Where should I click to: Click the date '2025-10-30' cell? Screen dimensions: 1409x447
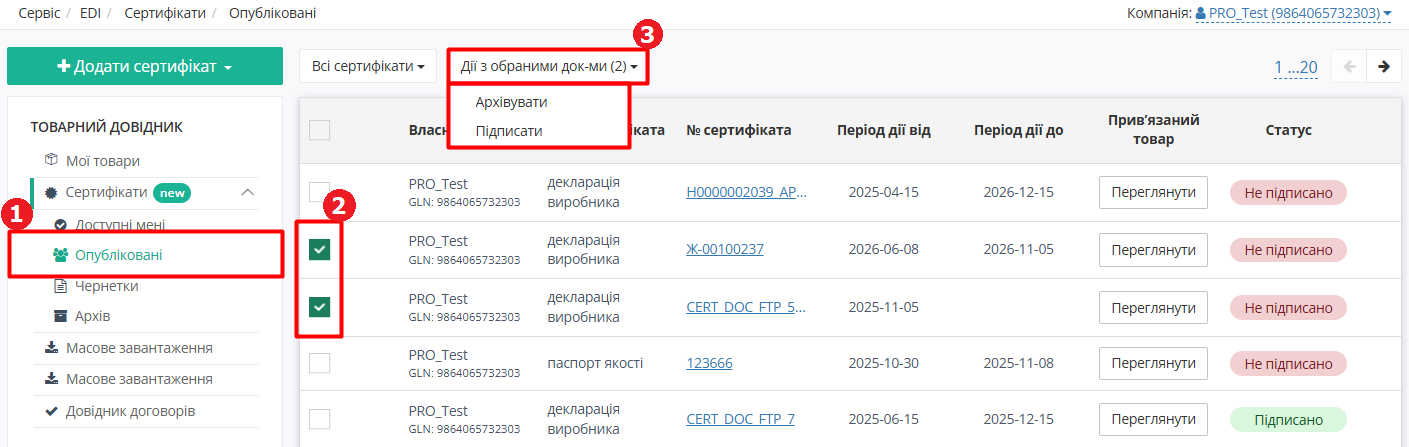tap(884, 363)
